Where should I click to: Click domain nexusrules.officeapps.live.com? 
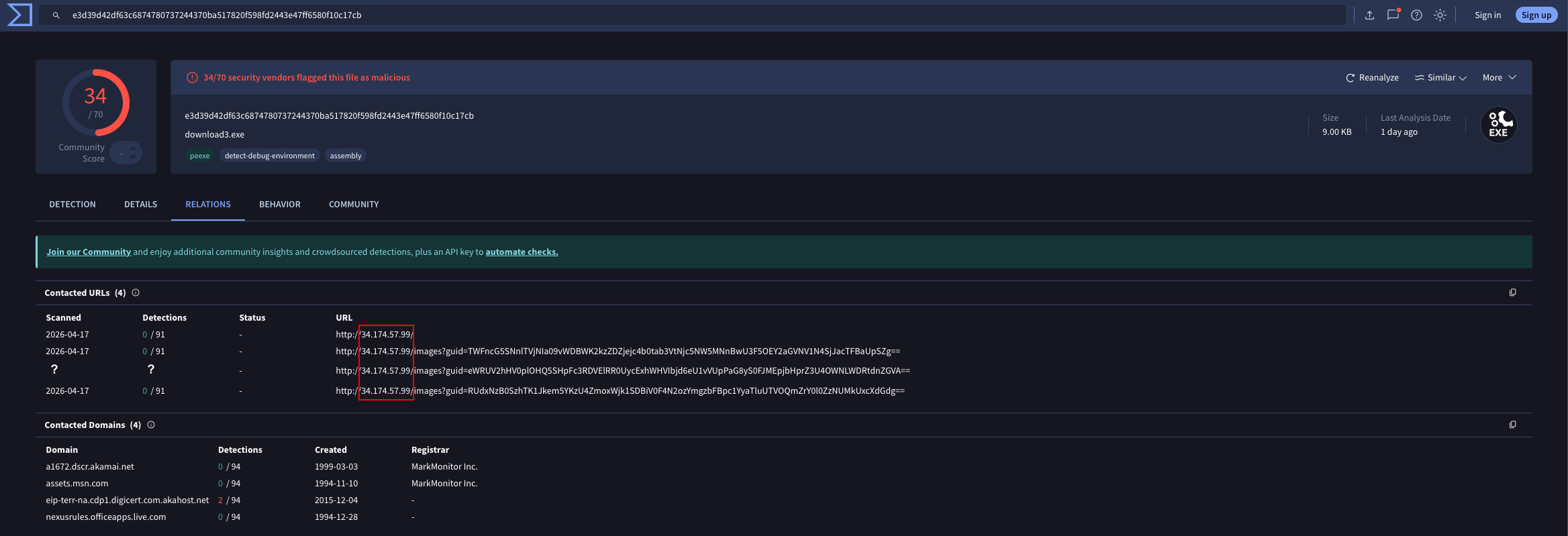pyautogui.click(x=106, y=517)
